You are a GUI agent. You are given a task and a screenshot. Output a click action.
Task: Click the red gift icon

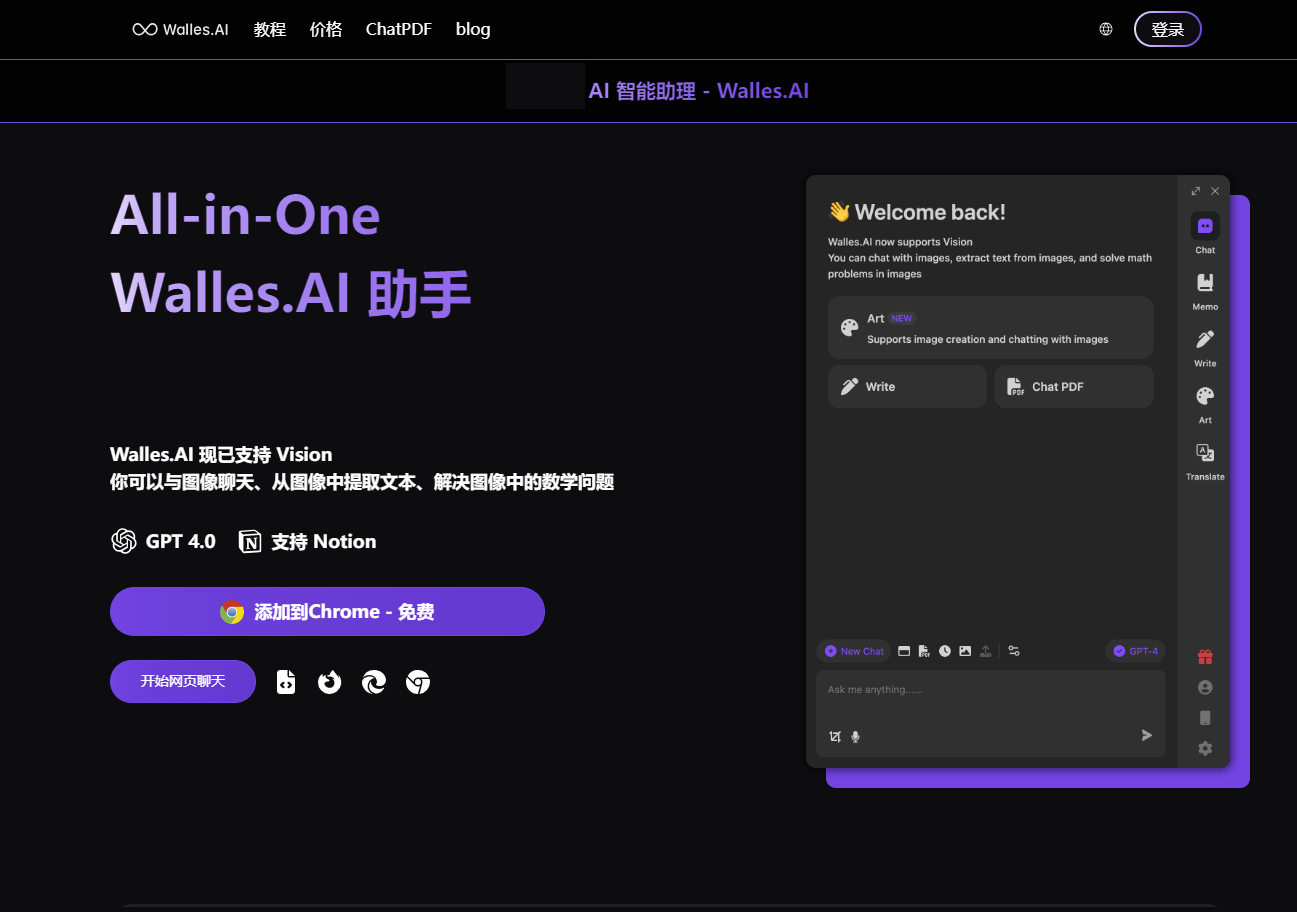tap(1205, 657)
